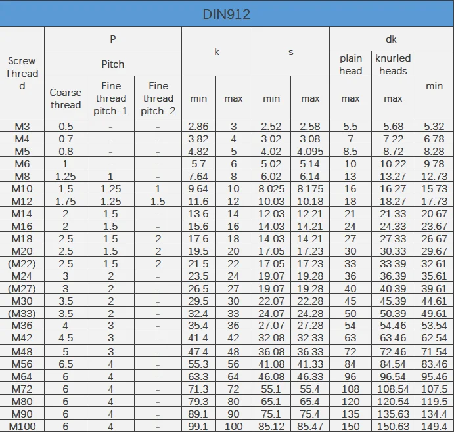
Task: Click the knurled heads column header
Action: 393,64
